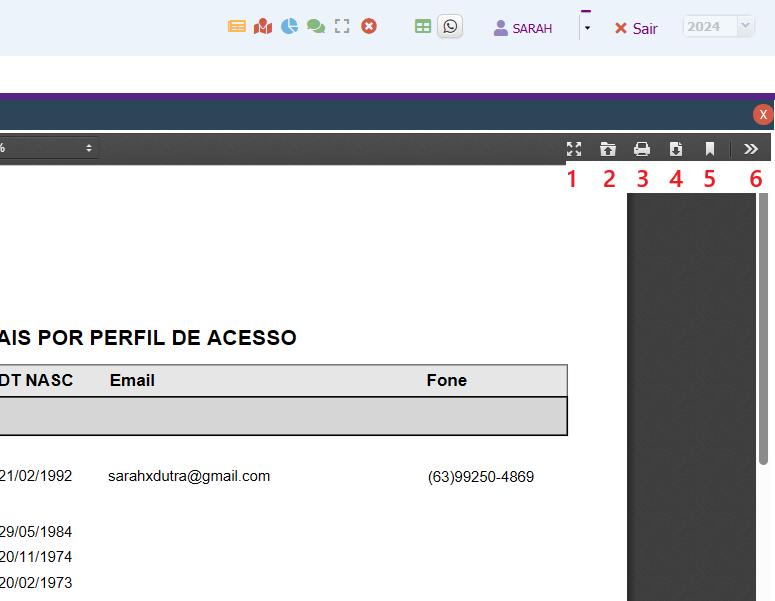Open the SARAH user profile
This screenshot has width=775, height=601.
click(523, 28)
